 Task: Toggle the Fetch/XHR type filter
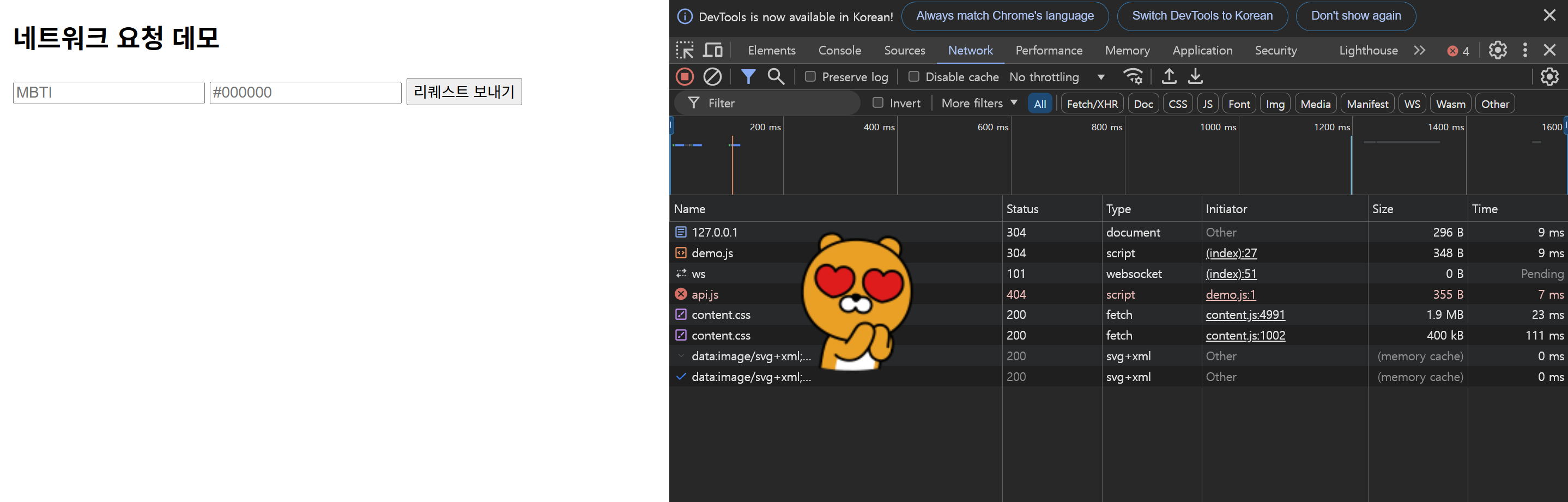(x=1092, y=104)
